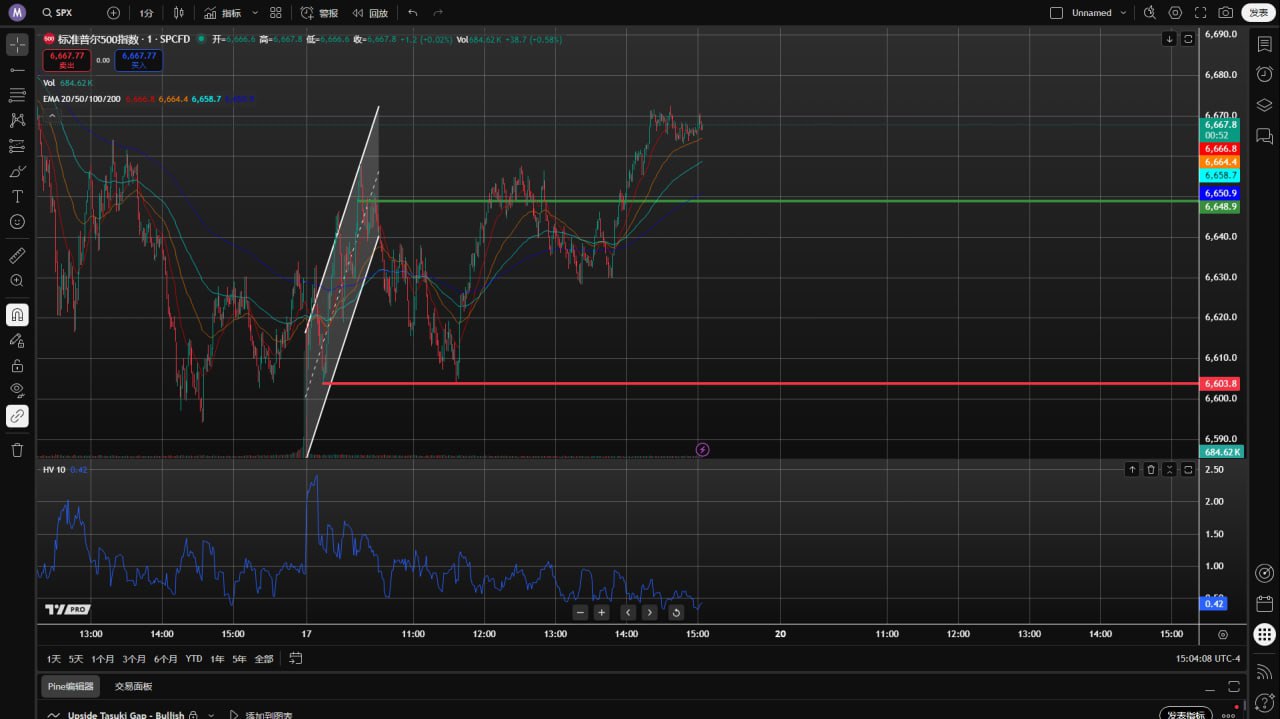Screen dimensions: 1280x719
Task: Click the trash icon to remove drawings
Action: point(17,450)
